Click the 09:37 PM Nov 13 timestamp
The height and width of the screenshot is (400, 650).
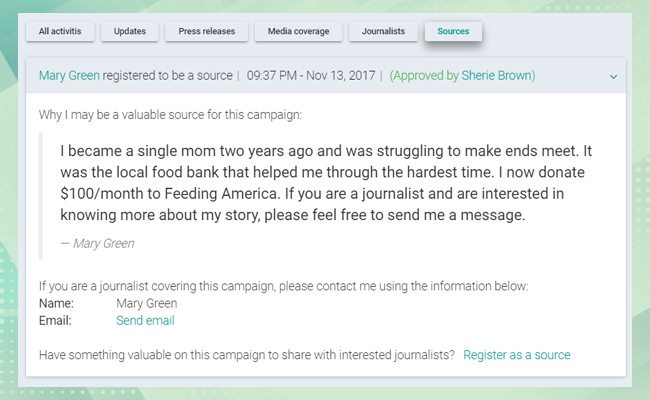point(310,75)
